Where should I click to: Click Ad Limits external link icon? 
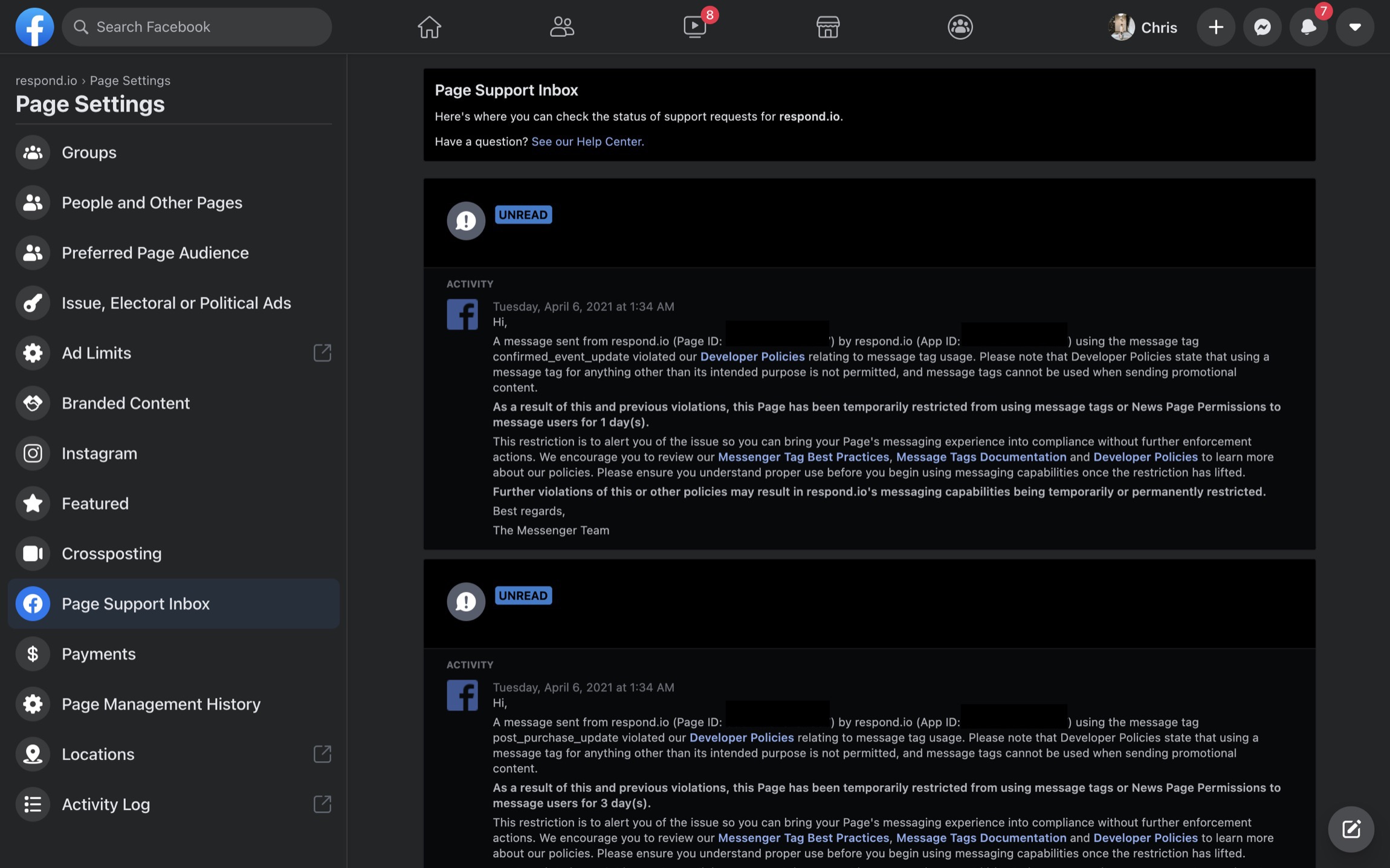tap(322, 353)
